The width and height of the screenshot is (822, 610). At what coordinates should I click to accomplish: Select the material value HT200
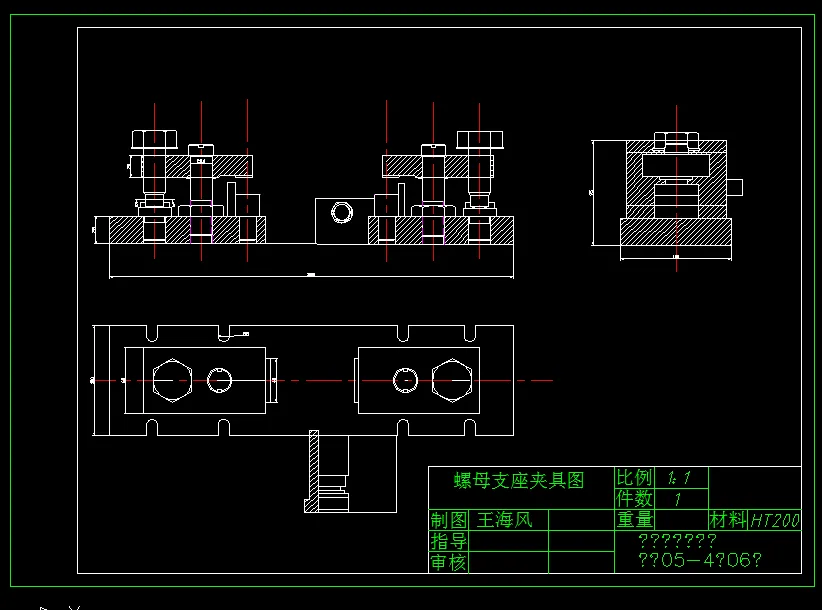click(775, 520)
